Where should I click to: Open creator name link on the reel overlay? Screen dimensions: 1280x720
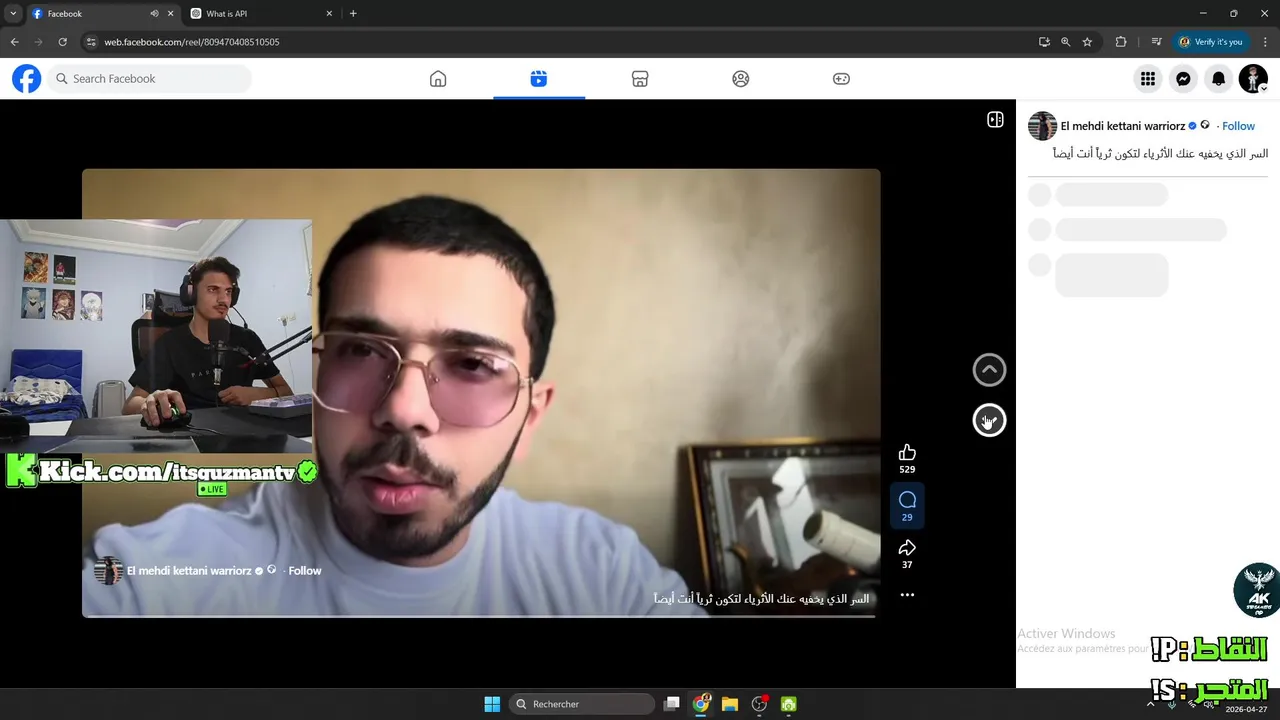pyautogui.click(x=189, y=571)
